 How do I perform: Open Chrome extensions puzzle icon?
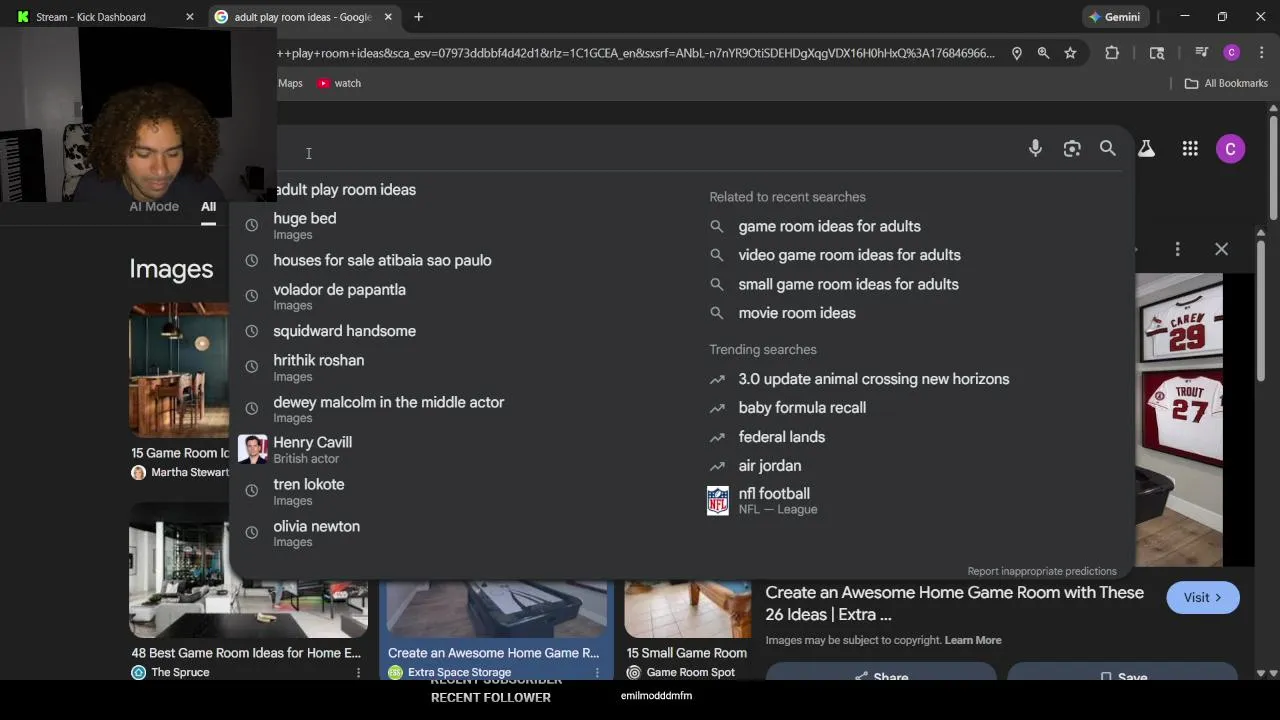coord(1112,53)
